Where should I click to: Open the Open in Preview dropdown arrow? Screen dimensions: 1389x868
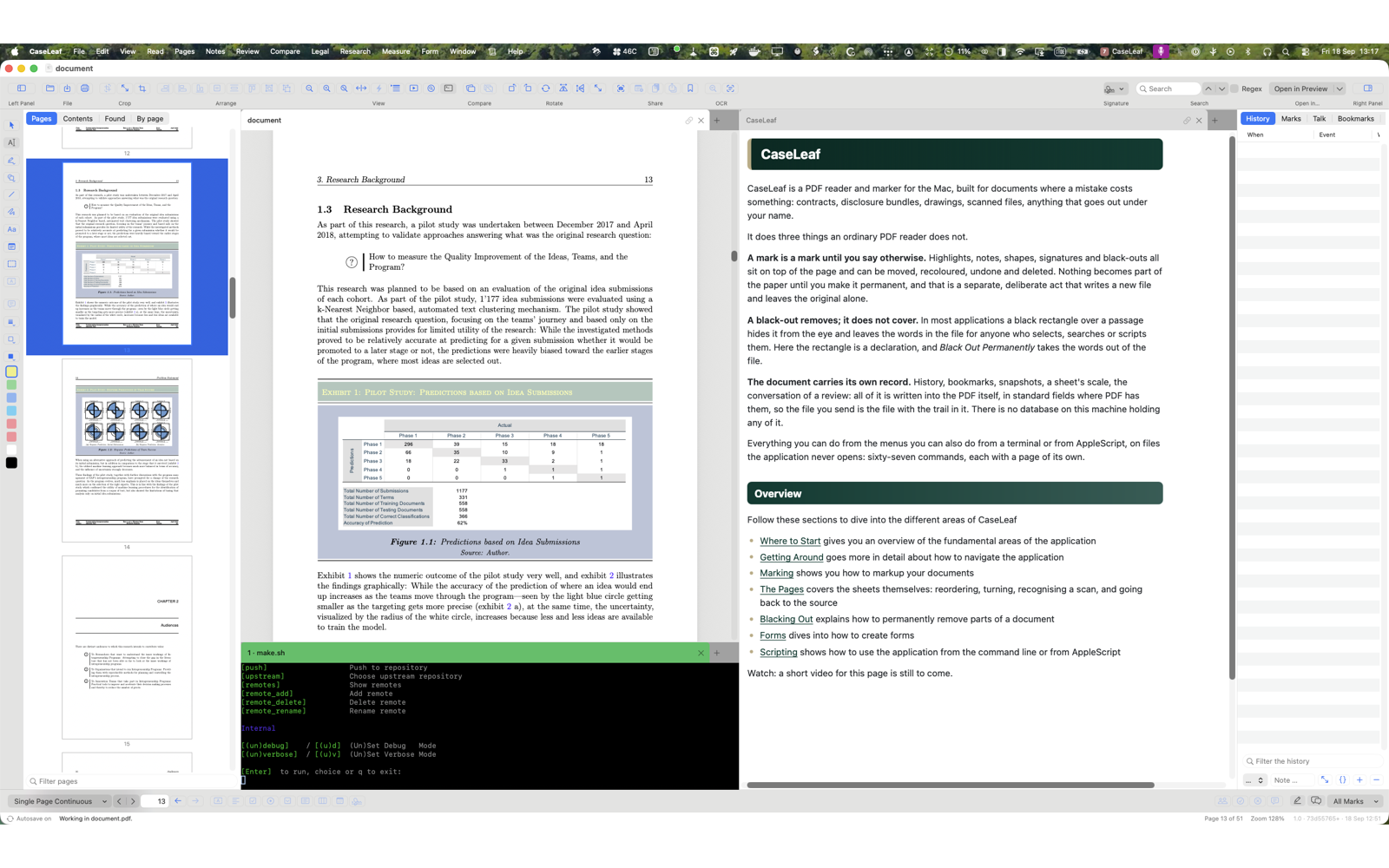click(x=1340, y=89)
